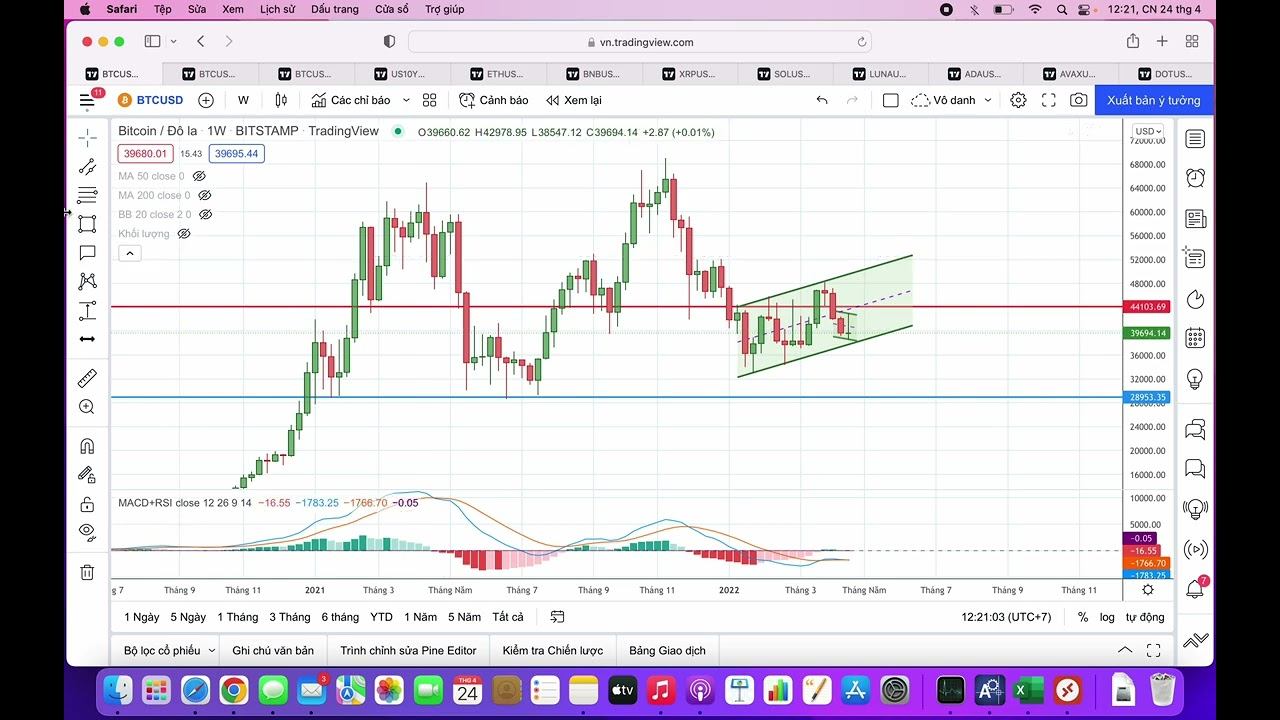Viewport: 1280px width, 720px height.
Task: Remove drawings with trash icon
Action: [x=87, y=572]
